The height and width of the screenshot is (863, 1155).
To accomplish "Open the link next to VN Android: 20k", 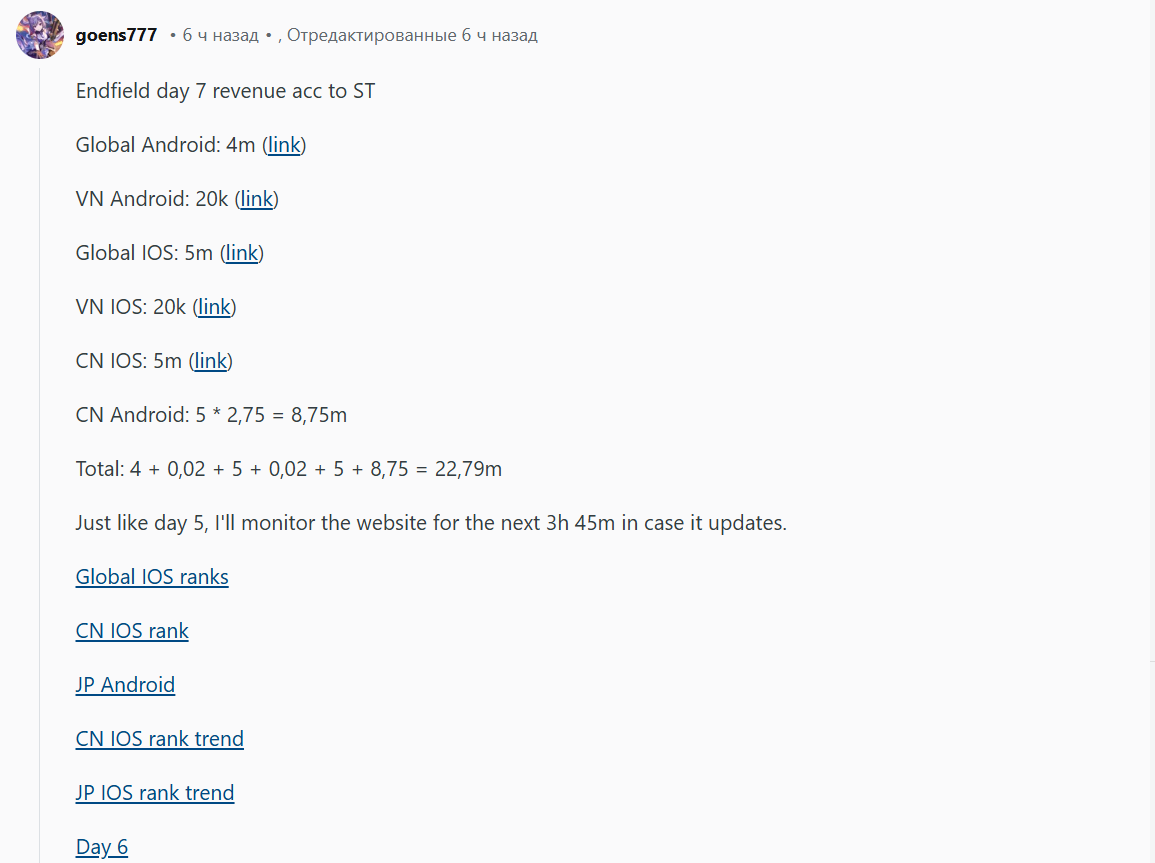I will [x=257, y=199].
